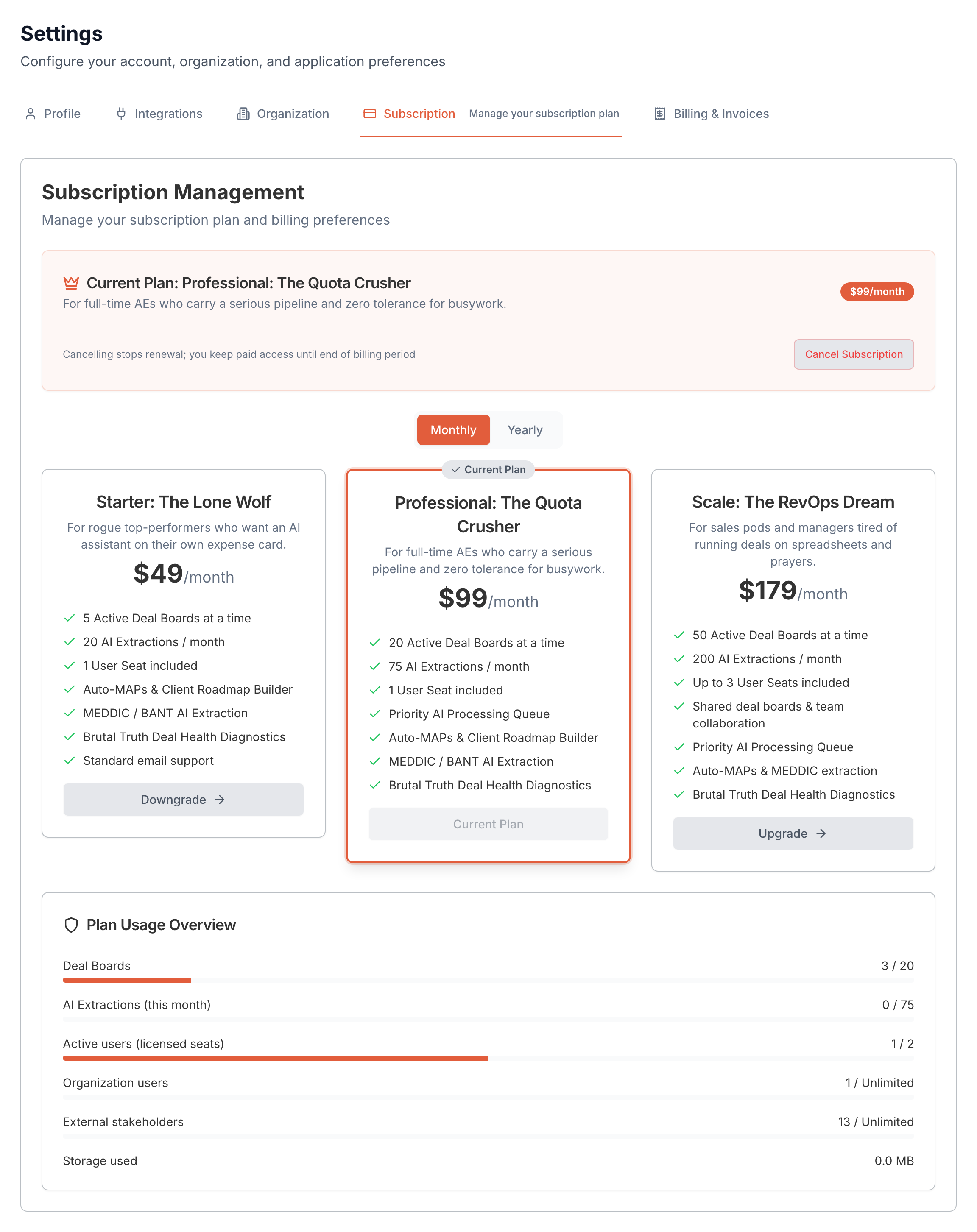Click checkmark next to 75 AI Extractions
977x1232 pixels.
pos(375,666)
